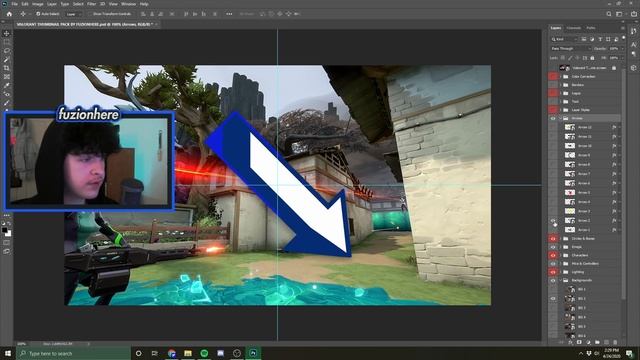Select the Magic Wand tool
Viewport: 640px width, 360px height.
7,60
